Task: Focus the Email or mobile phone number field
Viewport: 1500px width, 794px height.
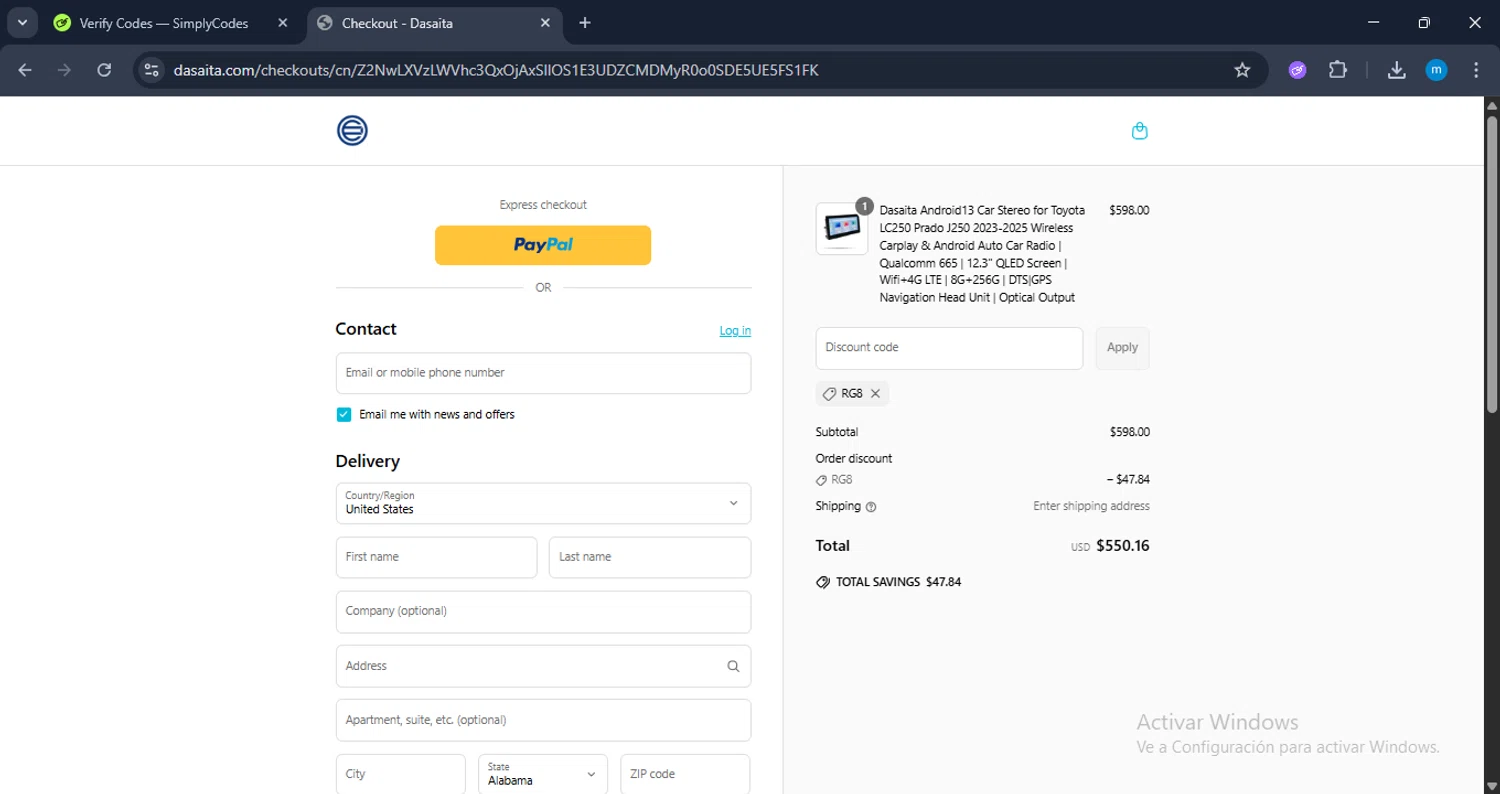Action: point(543,373)
